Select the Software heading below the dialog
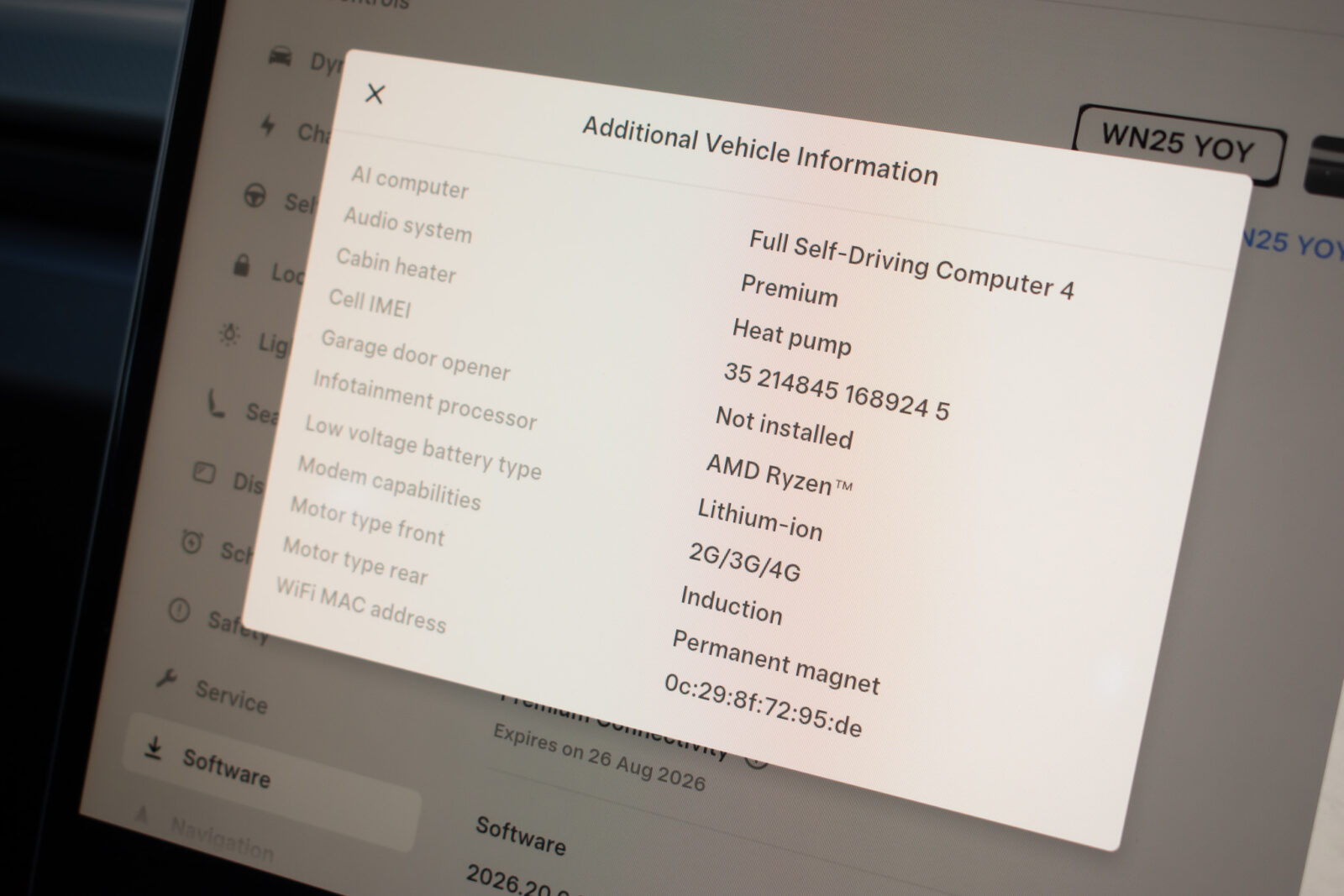 (x=521, y=835)
